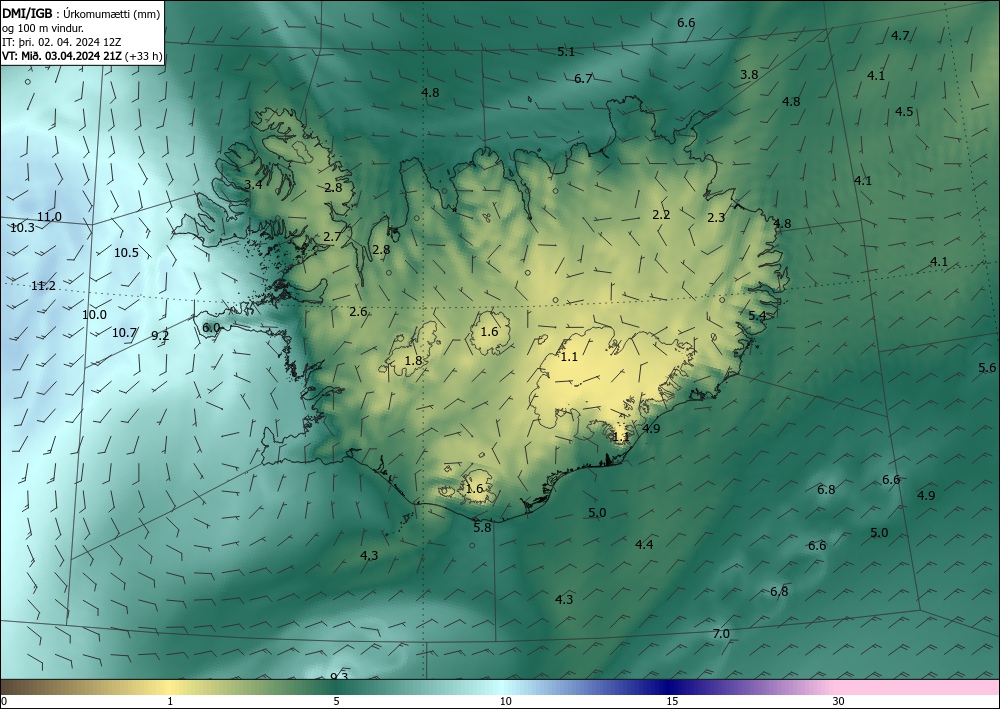Viewport: 1000px width, 709px height.
Task: Click the 30 label on the color scale
Action: [839, 701]
